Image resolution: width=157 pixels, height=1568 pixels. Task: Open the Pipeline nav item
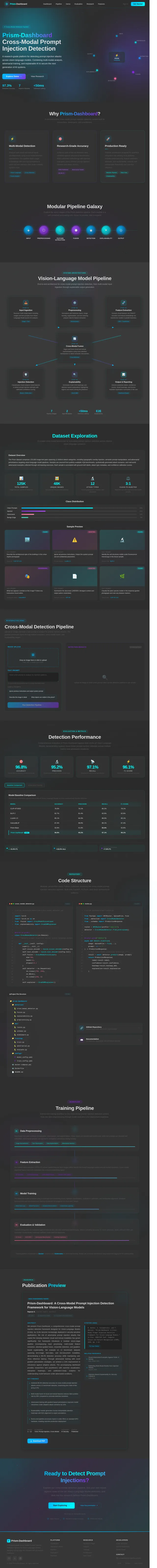[59, 4]
